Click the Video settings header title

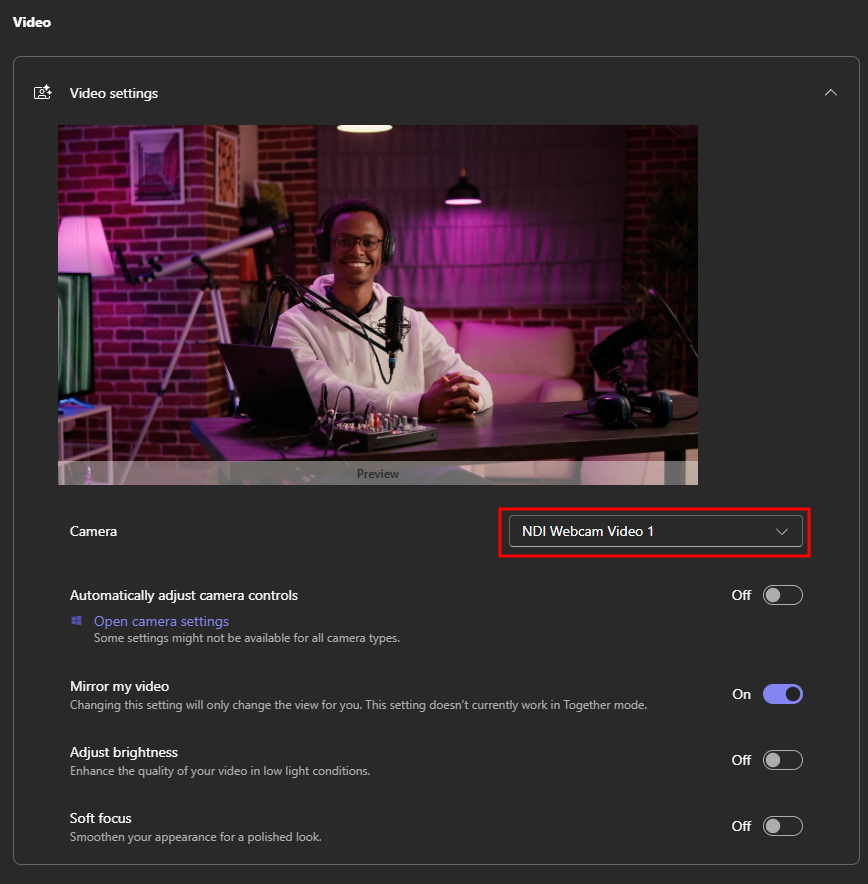coord(114,93)
